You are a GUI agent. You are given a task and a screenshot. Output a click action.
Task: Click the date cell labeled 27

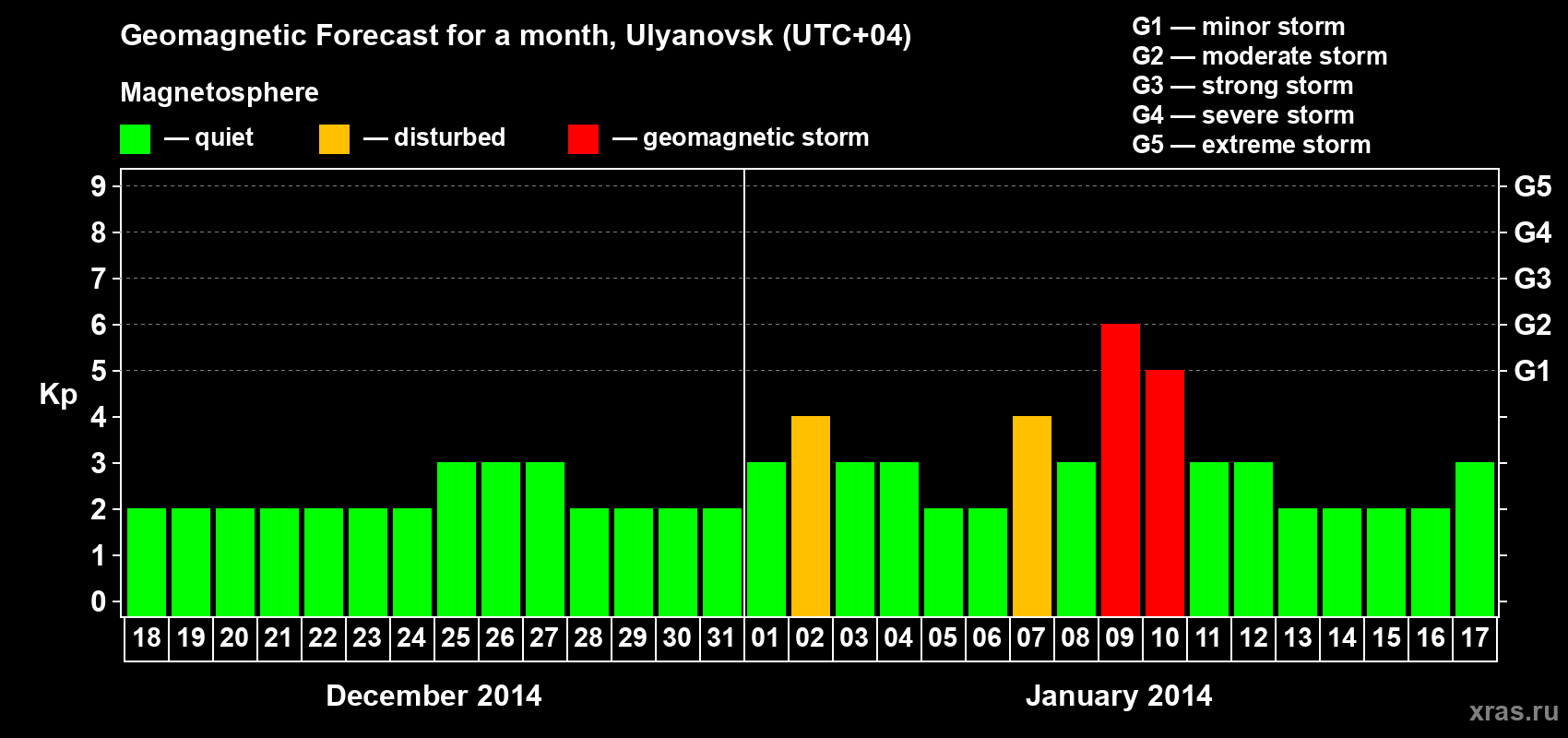tap(544, 638)
